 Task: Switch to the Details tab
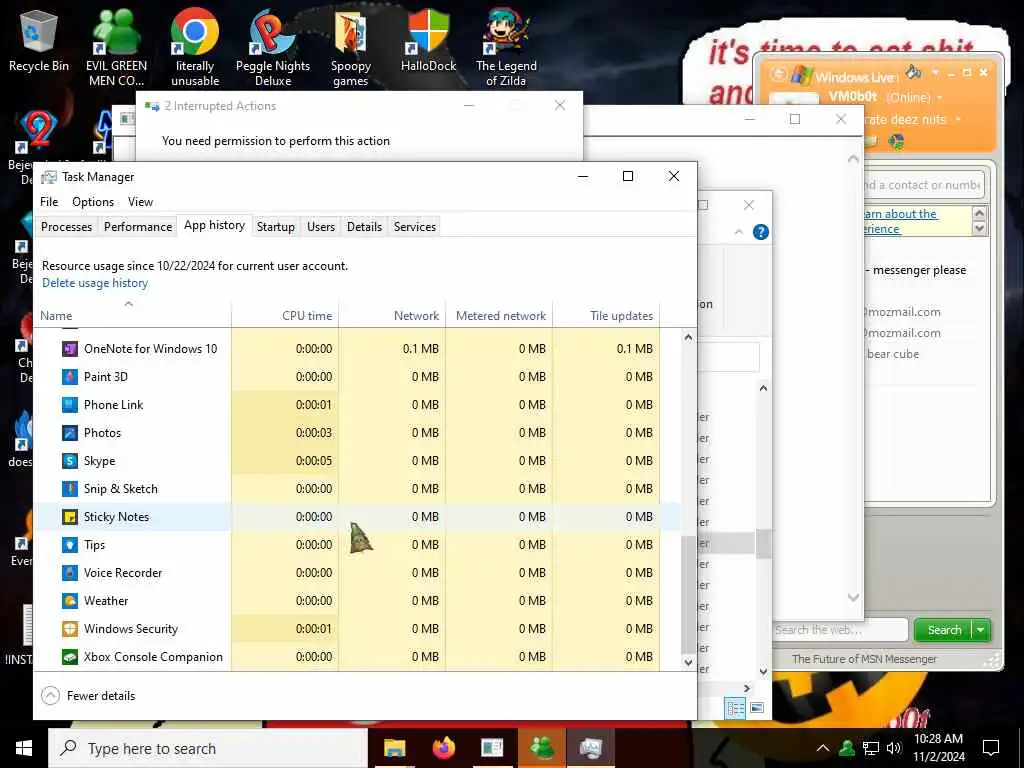tap(364, 227)
